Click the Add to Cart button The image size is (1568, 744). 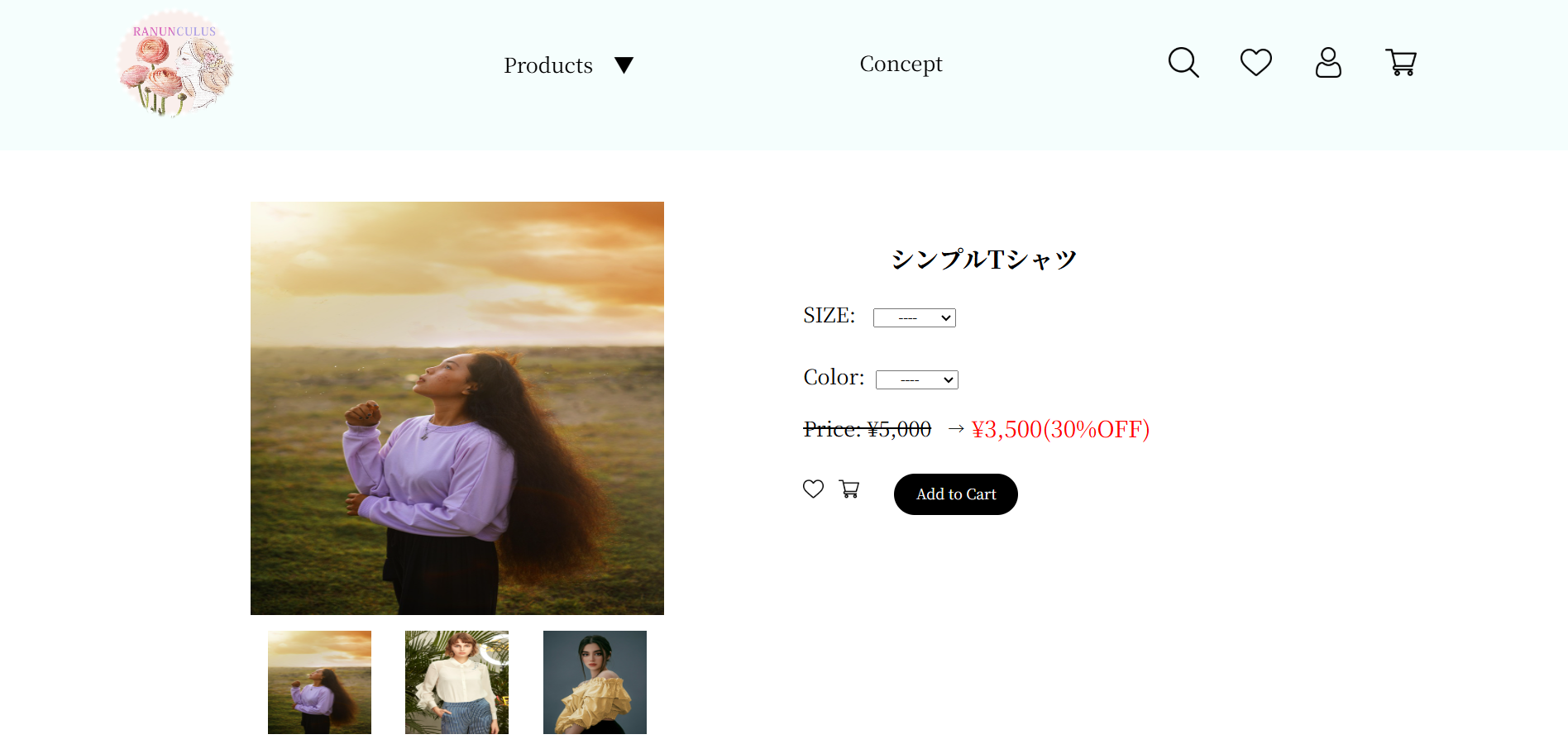[956, 494]
